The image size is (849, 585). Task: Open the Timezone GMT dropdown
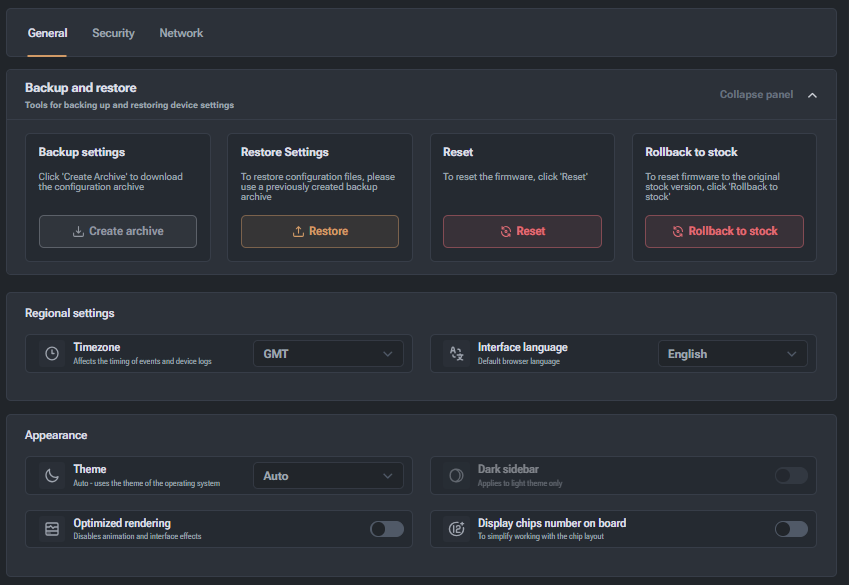click(328, 354)
